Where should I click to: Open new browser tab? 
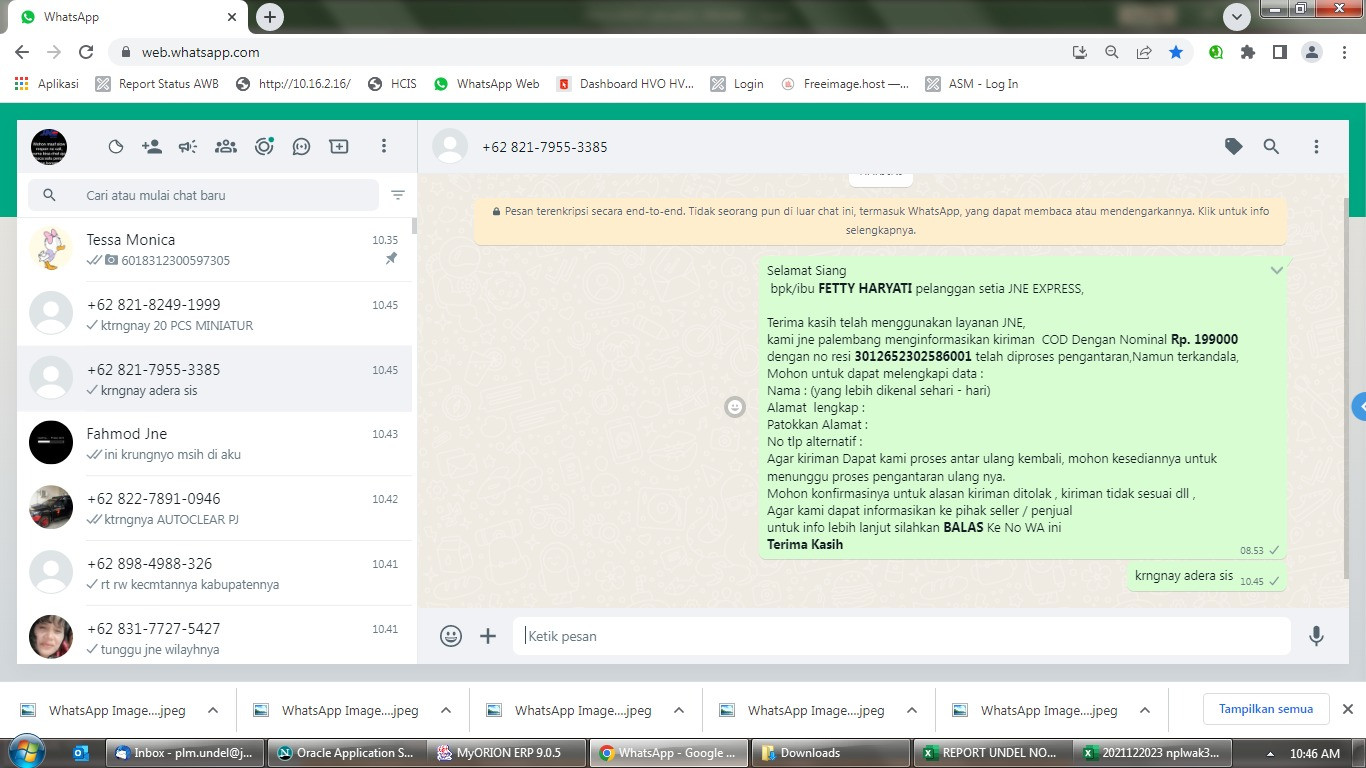pyautogui.click(x=270, y=17)
